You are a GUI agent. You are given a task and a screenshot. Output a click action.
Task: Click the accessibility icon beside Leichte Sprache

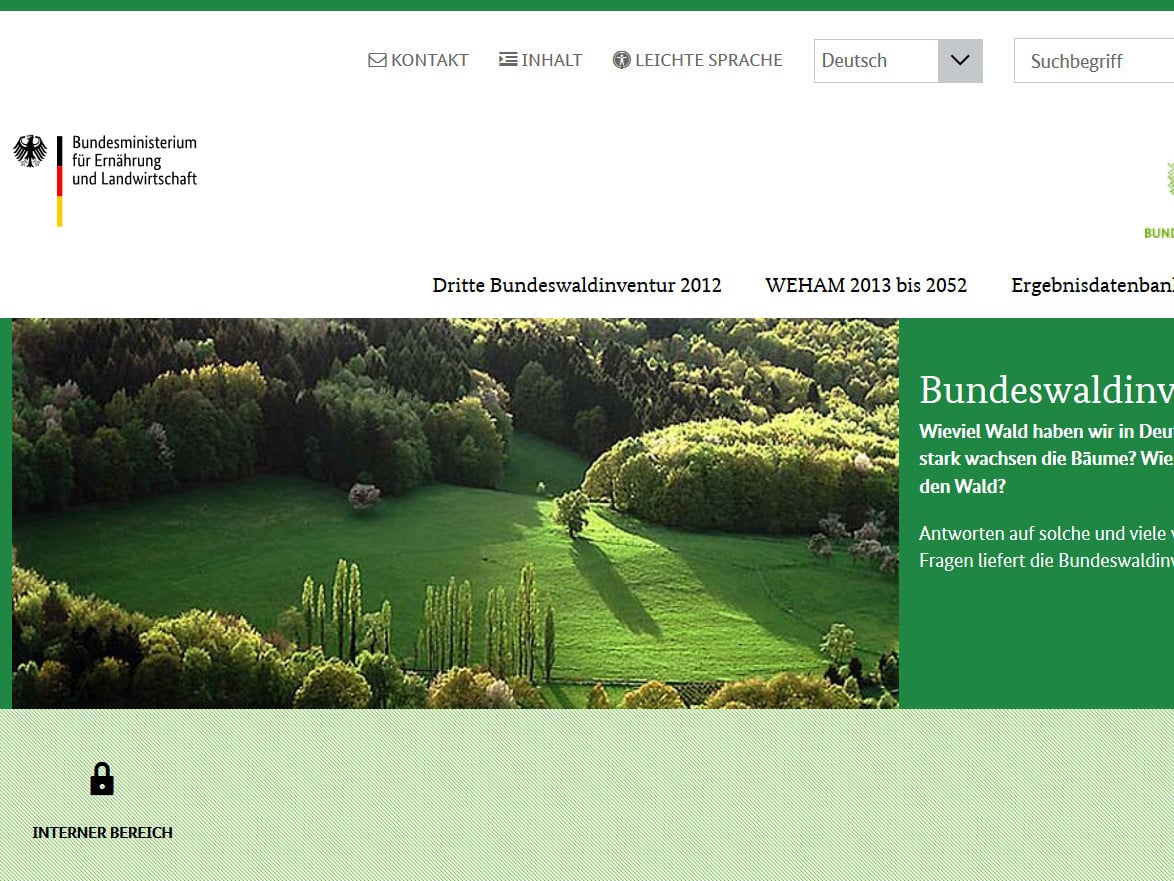coord(621,60)
